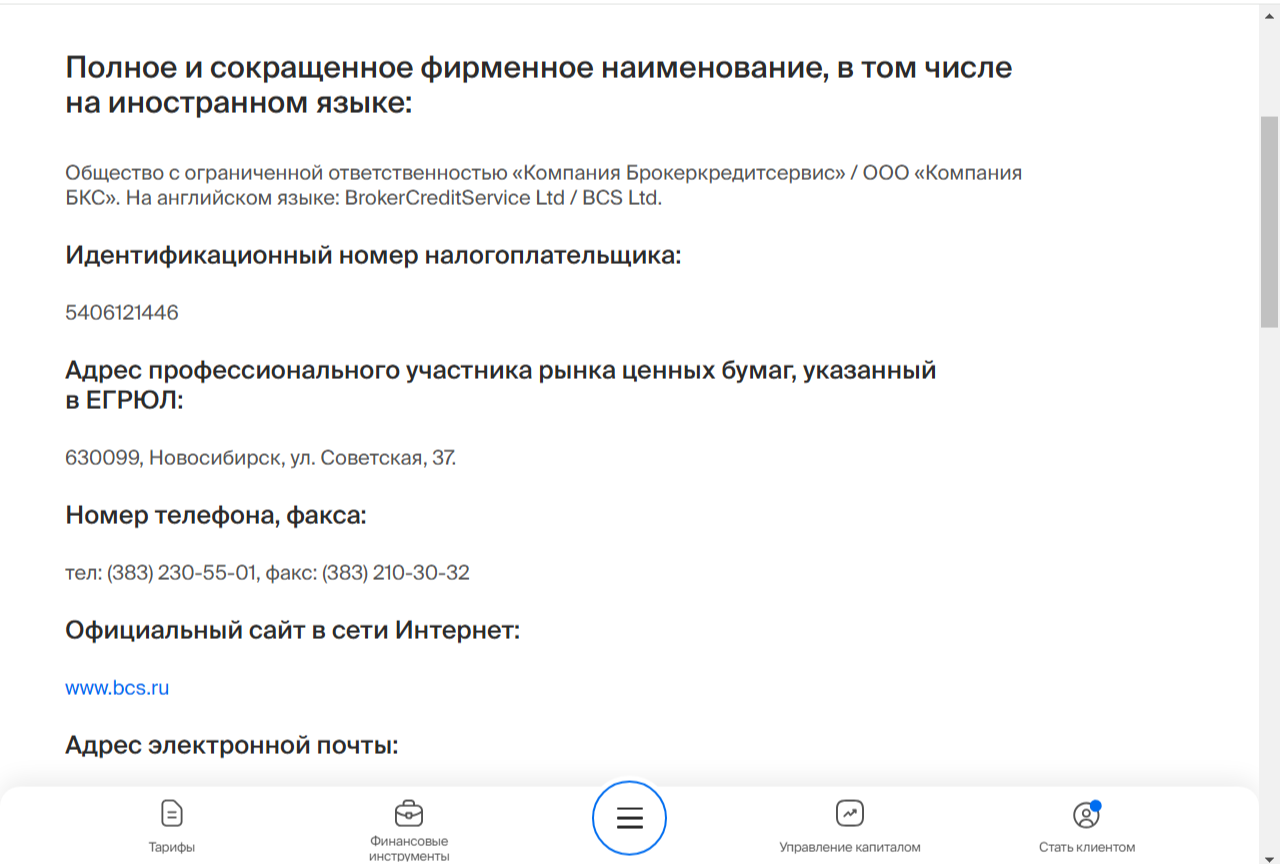Click the INN value 5406121446
This screenshot has height=864, width=1280.
coord(122,313)
